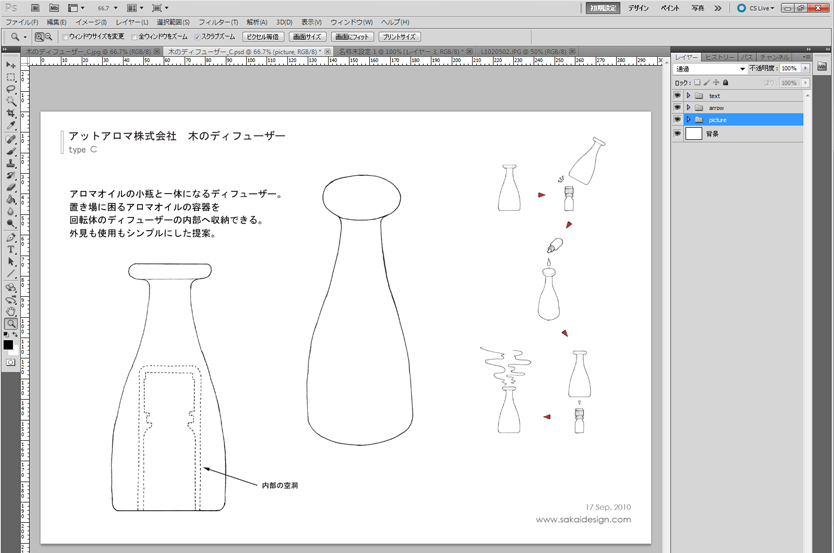Select the Lasso tool
The width and height of the screenshot is (834, 553).
tap(11, 89)
